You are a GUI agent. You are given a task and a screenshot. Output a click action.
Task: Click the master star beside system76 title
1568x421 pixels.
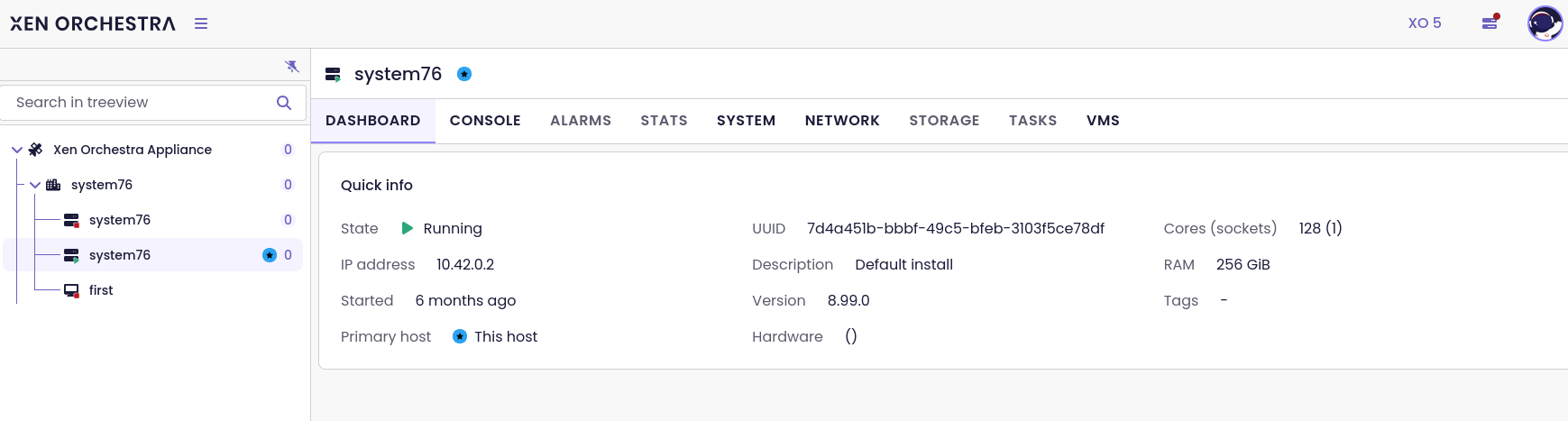tap(464, 74)
